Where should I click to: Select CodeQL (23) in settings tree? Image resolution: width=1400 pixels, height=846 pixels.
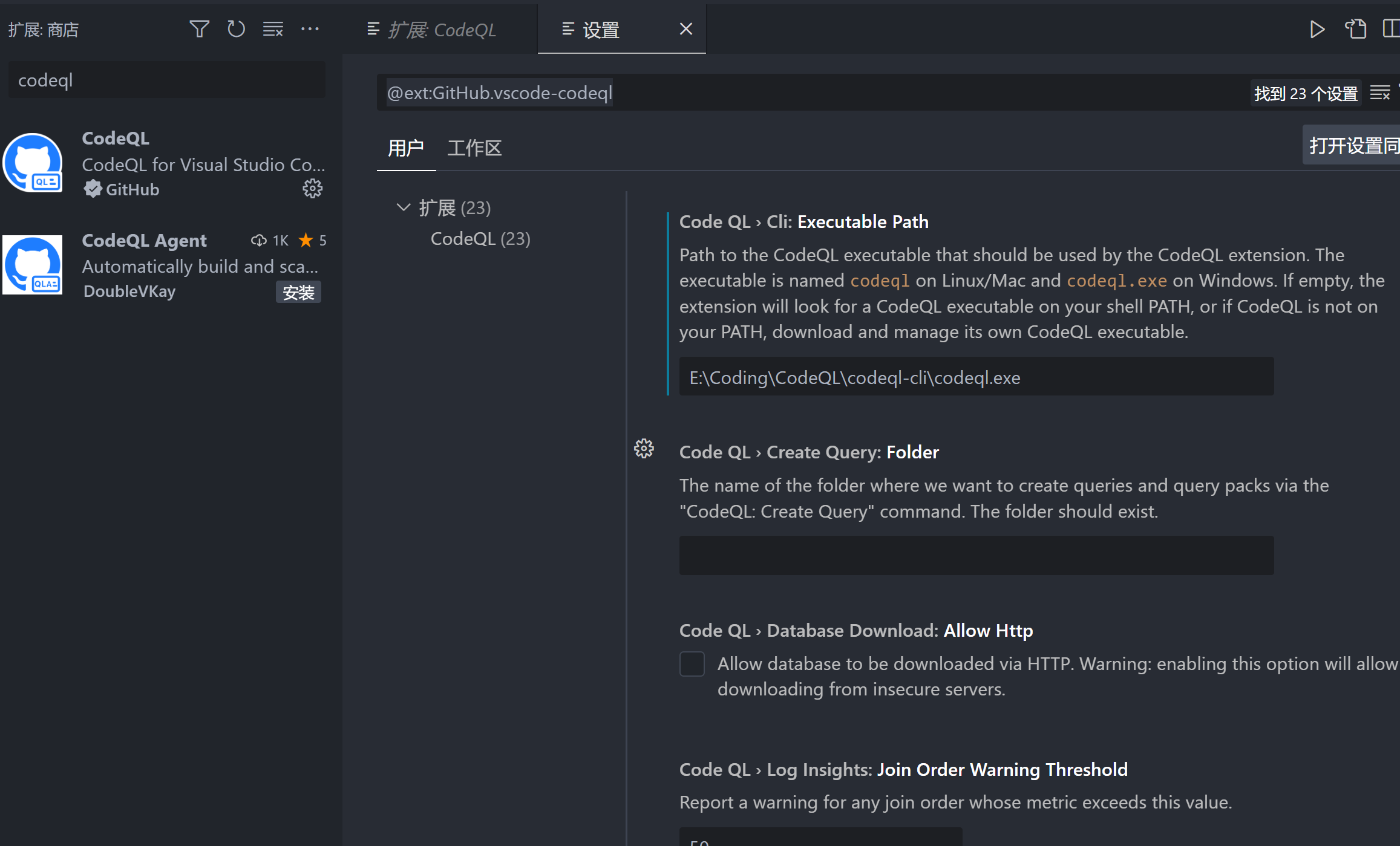tap(480, 238)
